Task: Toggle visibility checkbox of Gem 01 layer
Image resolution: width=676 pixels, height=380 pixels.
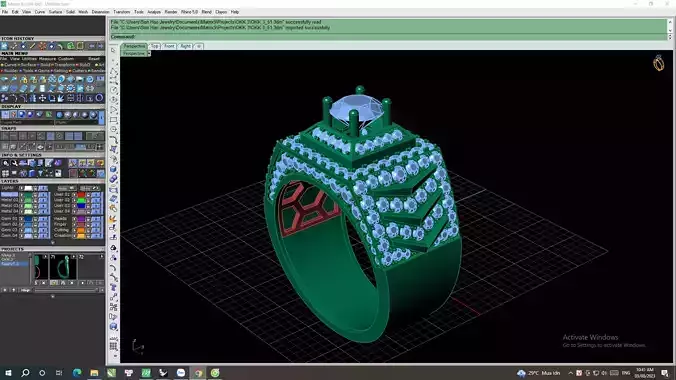Action: [21, 219]
